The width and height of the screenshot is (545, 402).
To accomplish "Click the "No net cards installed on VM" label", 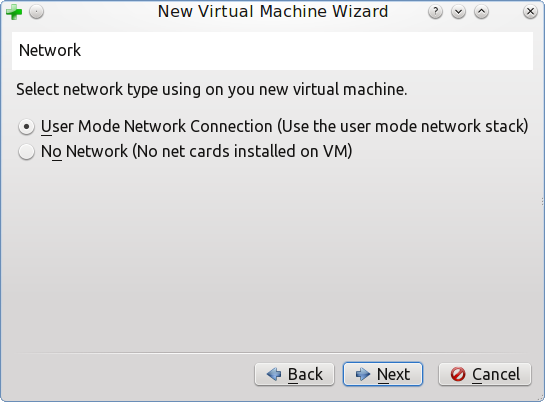I will (242, 151).
